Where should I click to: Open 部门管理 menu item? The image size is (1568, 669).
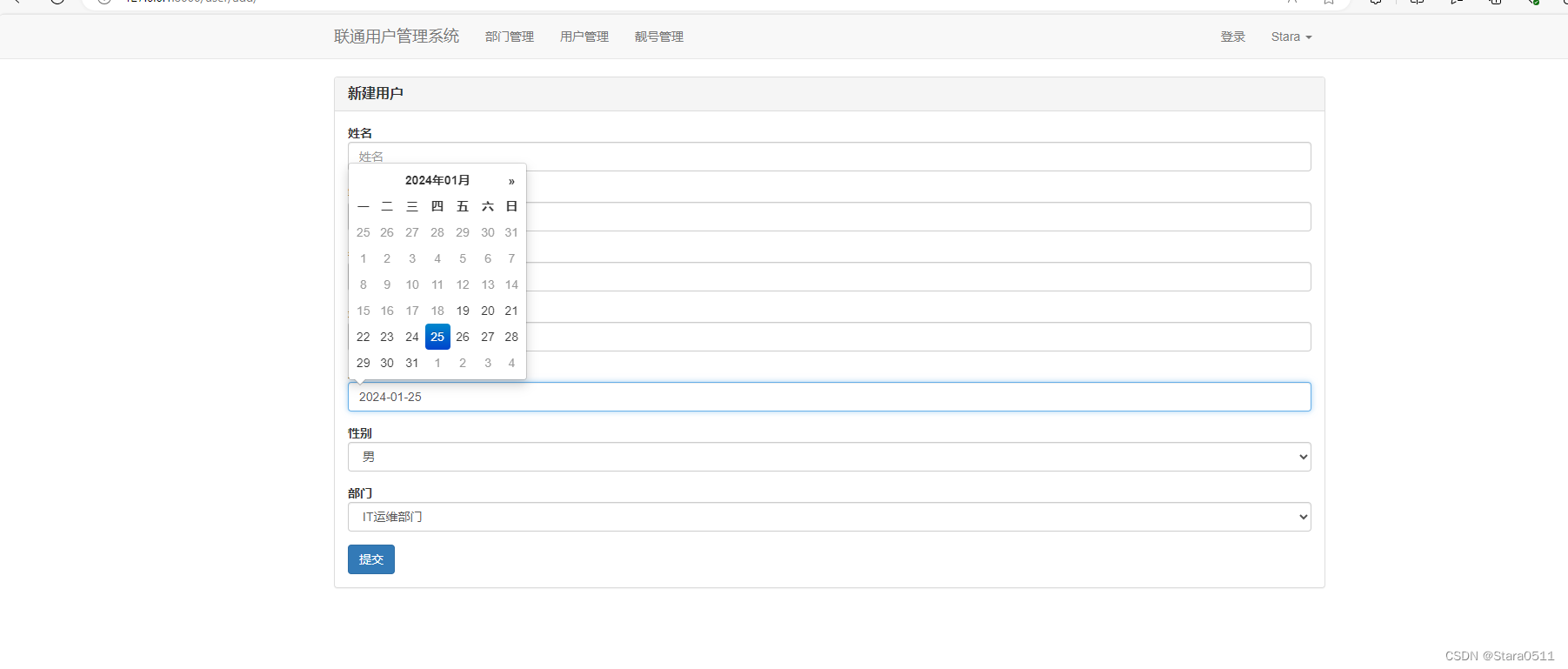click(510, 37)
